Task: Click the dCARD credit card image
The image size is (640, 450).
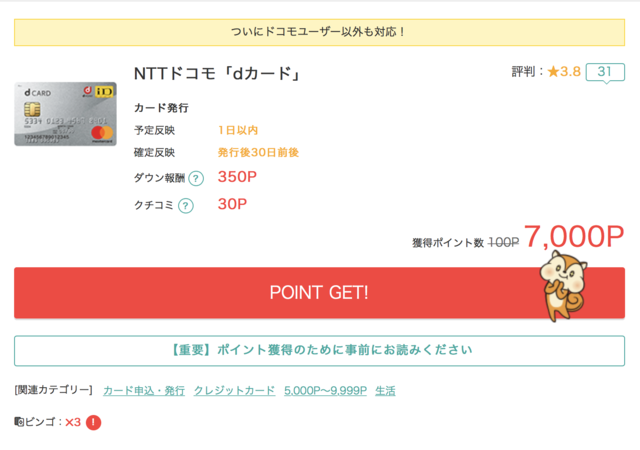Action: (65, 114)
